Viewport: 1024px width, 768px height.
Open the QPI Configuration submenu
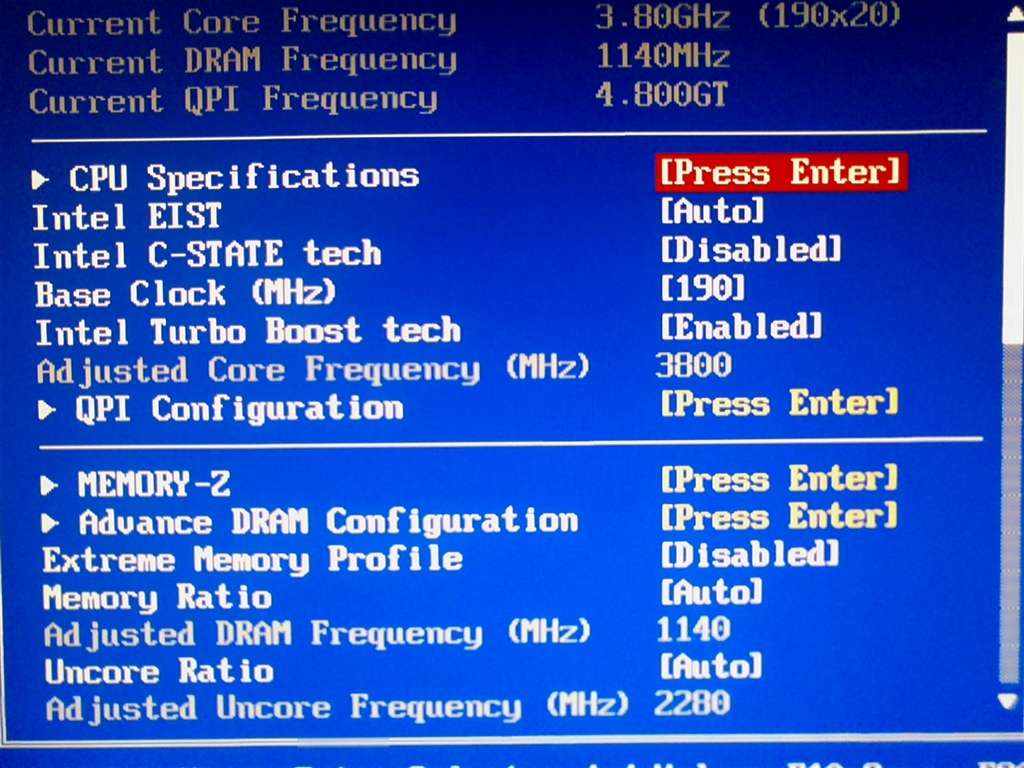coord(240,408)
